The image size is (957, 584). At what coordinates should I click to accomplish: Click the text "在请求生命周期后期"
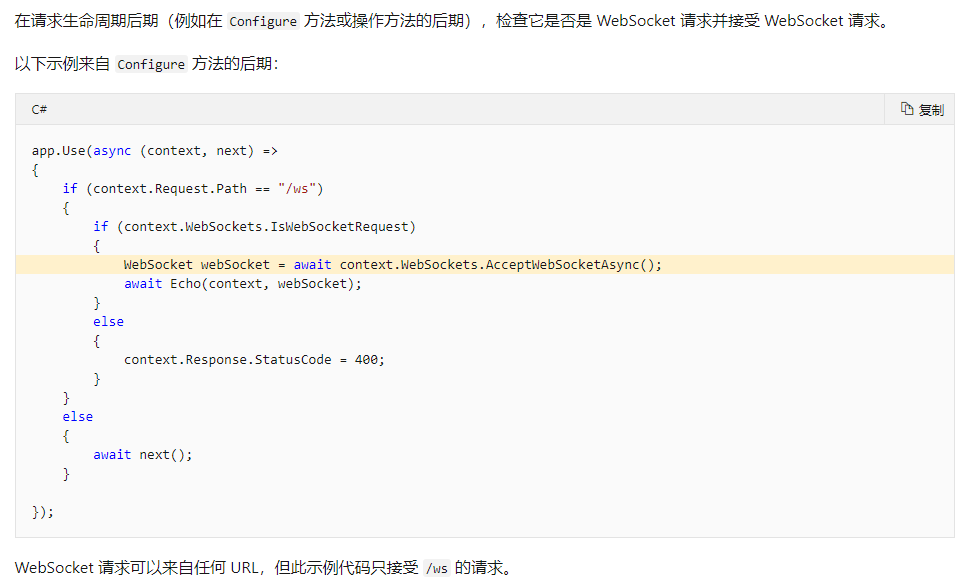pyautogui.click(x=84, y=21)
